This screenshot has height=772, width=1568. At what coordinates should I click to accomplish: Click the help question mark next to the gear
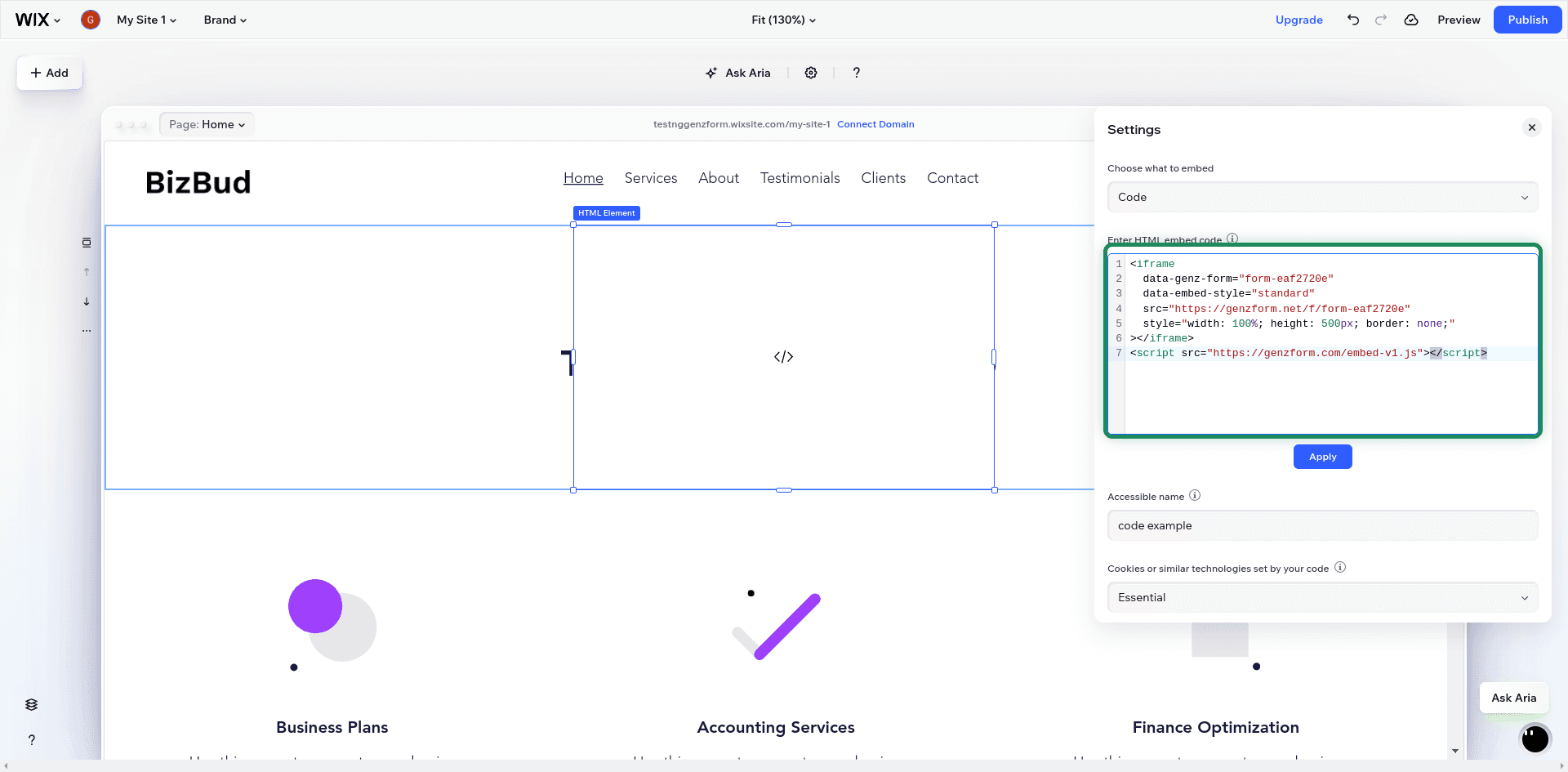856,73
